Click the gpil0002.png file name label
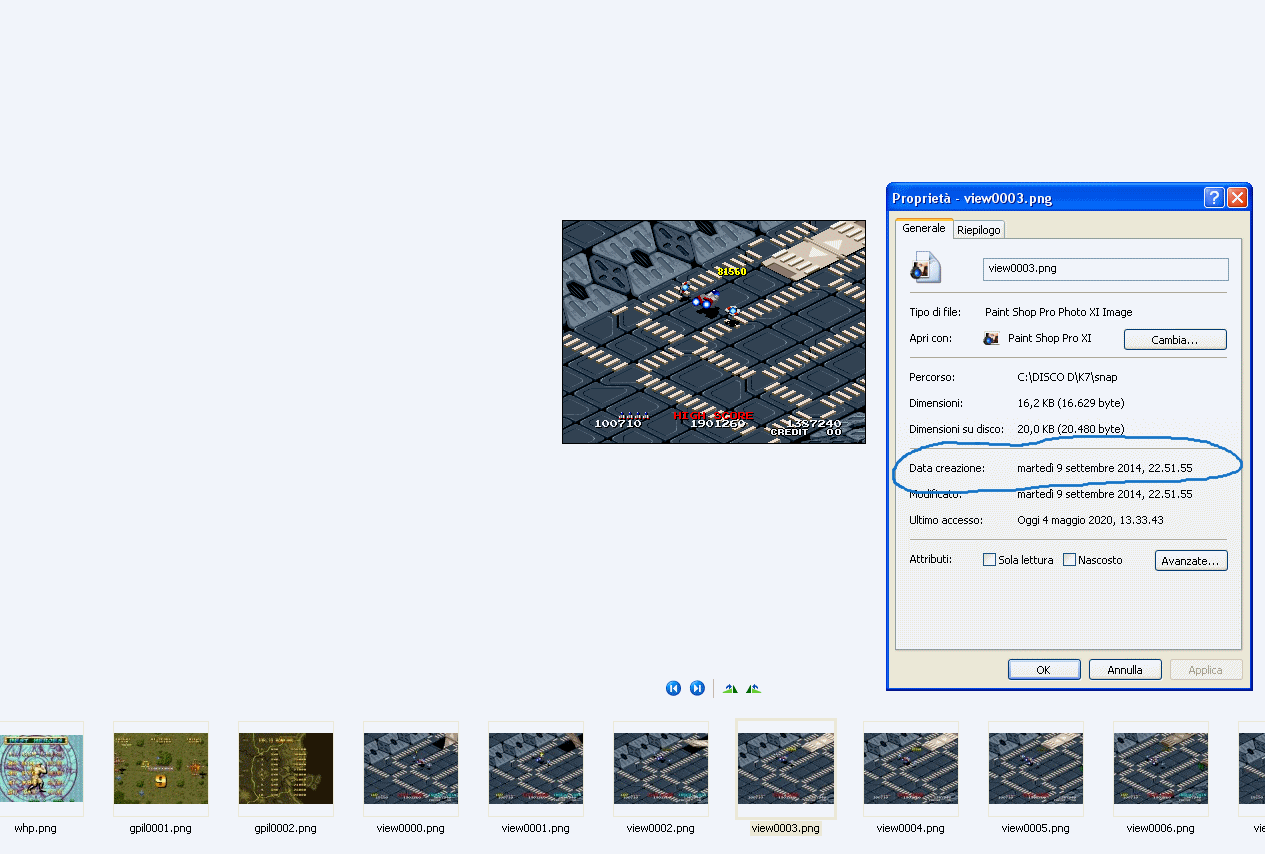Image resolution: width=1265 pixels, height=854 pixels. (x=285, y=828)
